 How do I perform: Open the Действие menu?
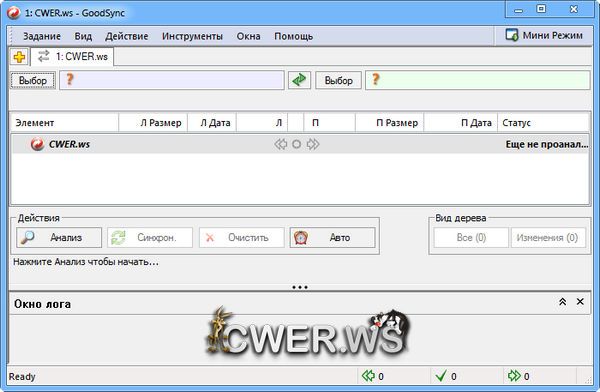pyautogui.click(x=127, y=36)
